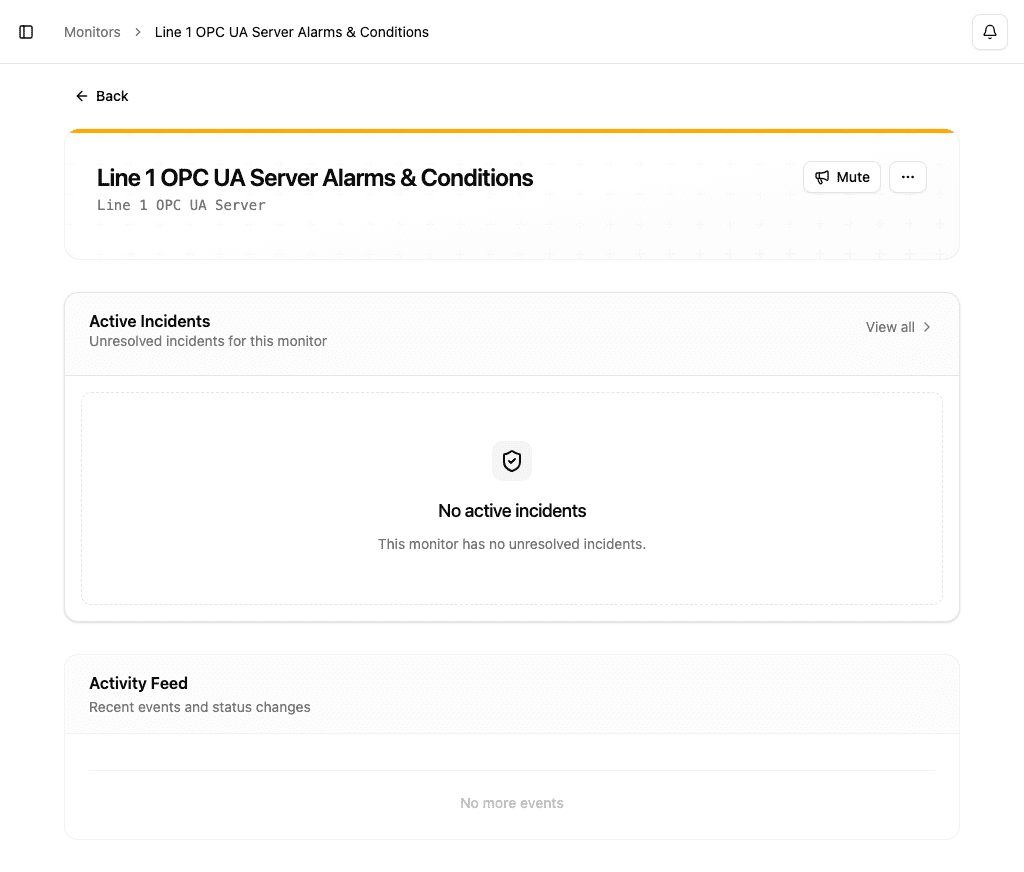Image resolution: width=1024 pixels, height=872 pixels.
Task: Toggle the sidebar panel icon
Action: coord(26,32)
